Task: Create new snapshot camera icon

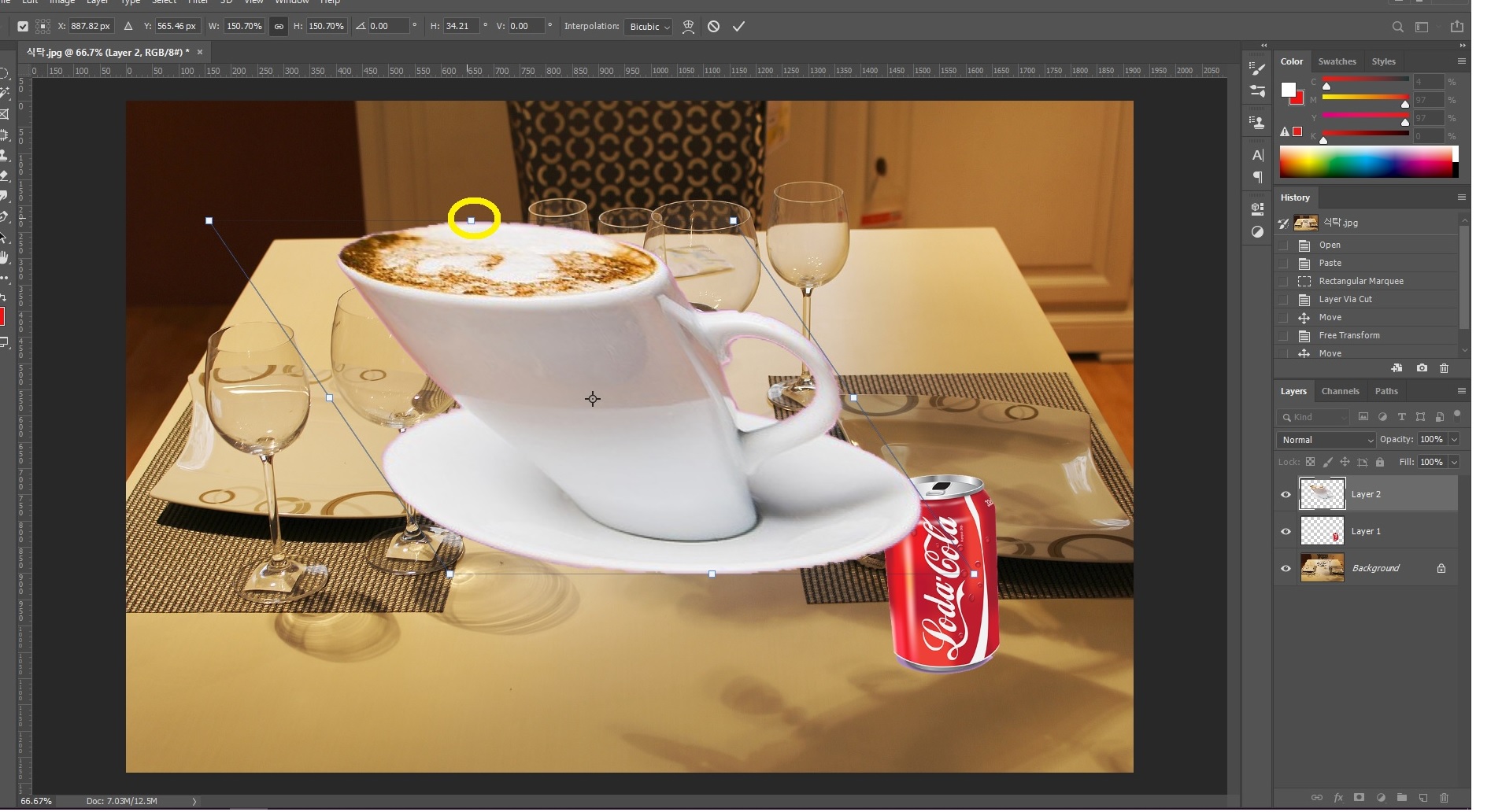Action: click(1422, 367)
